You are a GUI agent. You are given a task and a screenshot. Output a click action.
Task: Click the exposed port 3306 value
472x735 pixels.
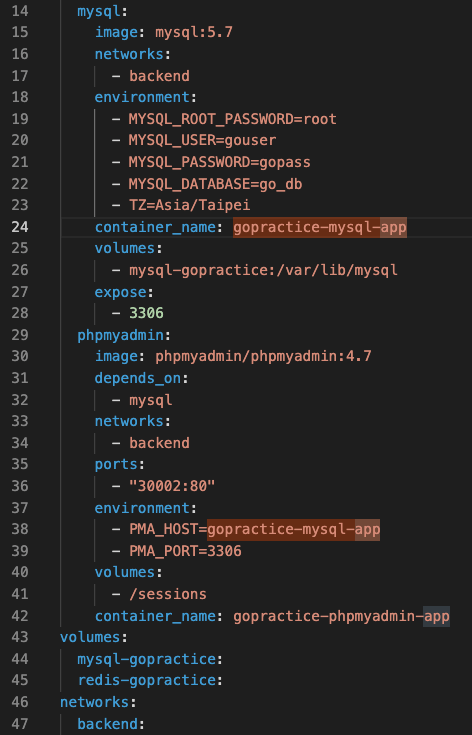click(x=146, y=313)
